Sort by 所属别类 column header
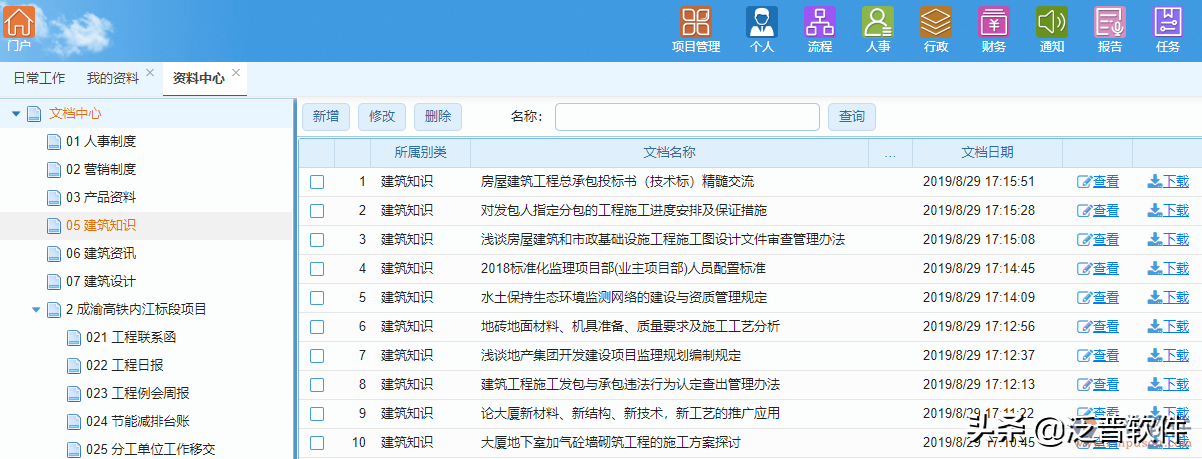Viewport: 1202px width, 459px height. point(420,153)
